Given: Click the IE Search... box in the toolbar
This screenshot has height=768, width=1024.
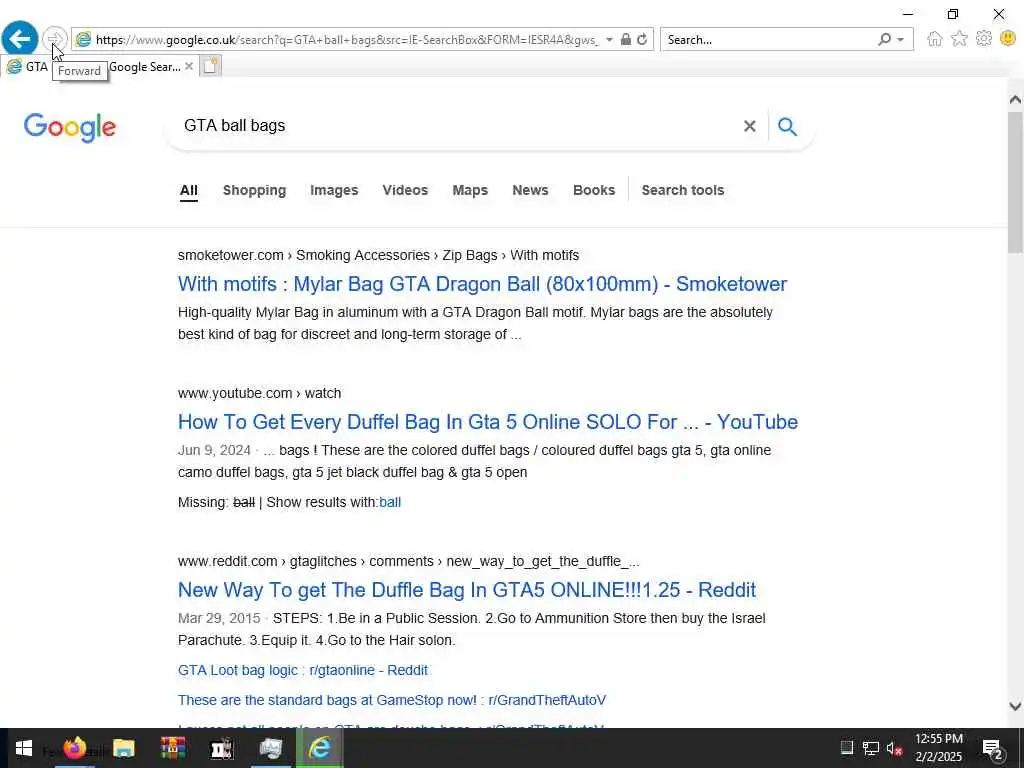Looking at the screenshot, I should 767,39.
